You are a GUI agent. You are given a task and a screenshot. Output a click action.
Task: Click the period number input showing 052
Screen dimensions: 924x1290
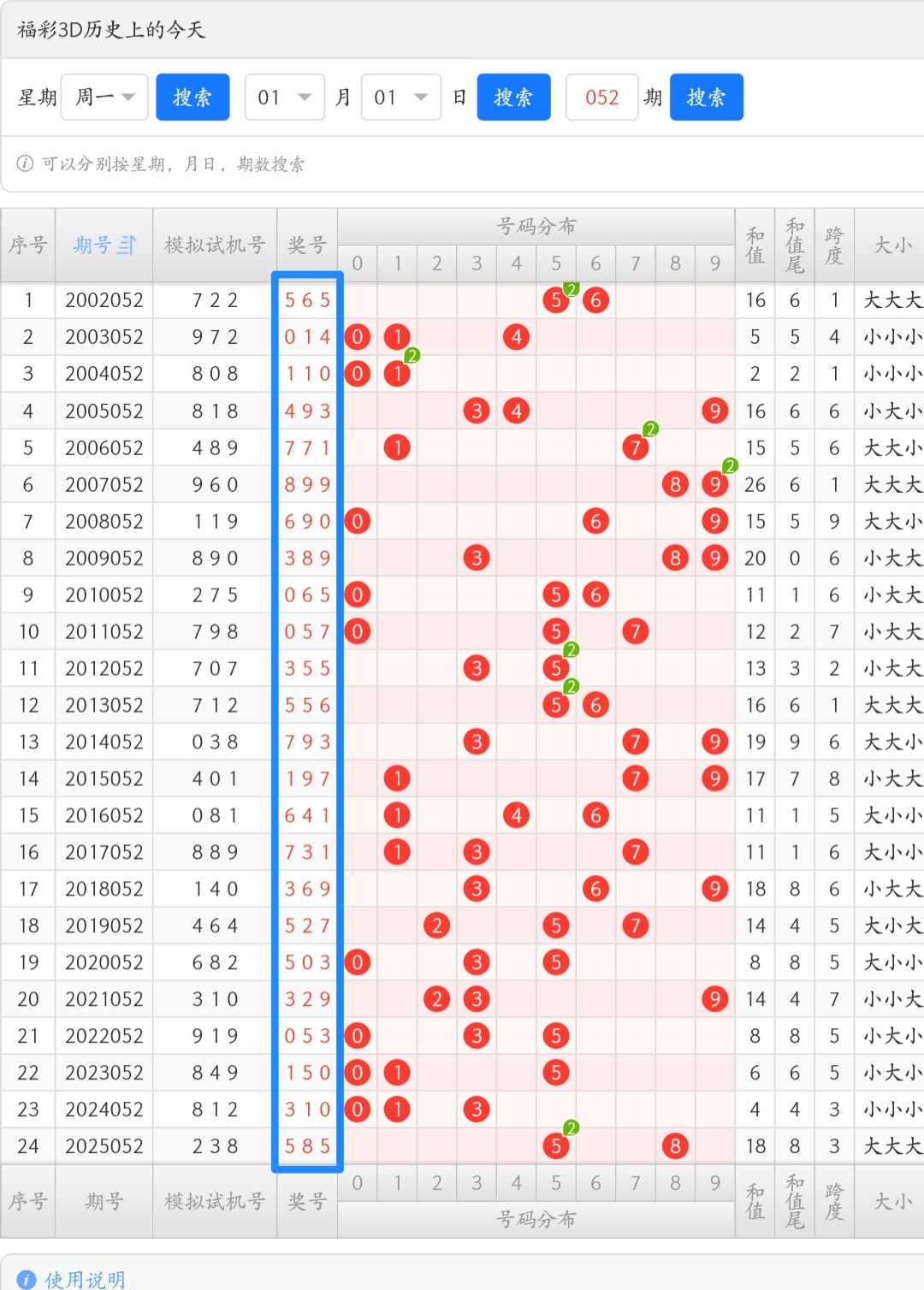pyautogui.click(x=601, y=98)
